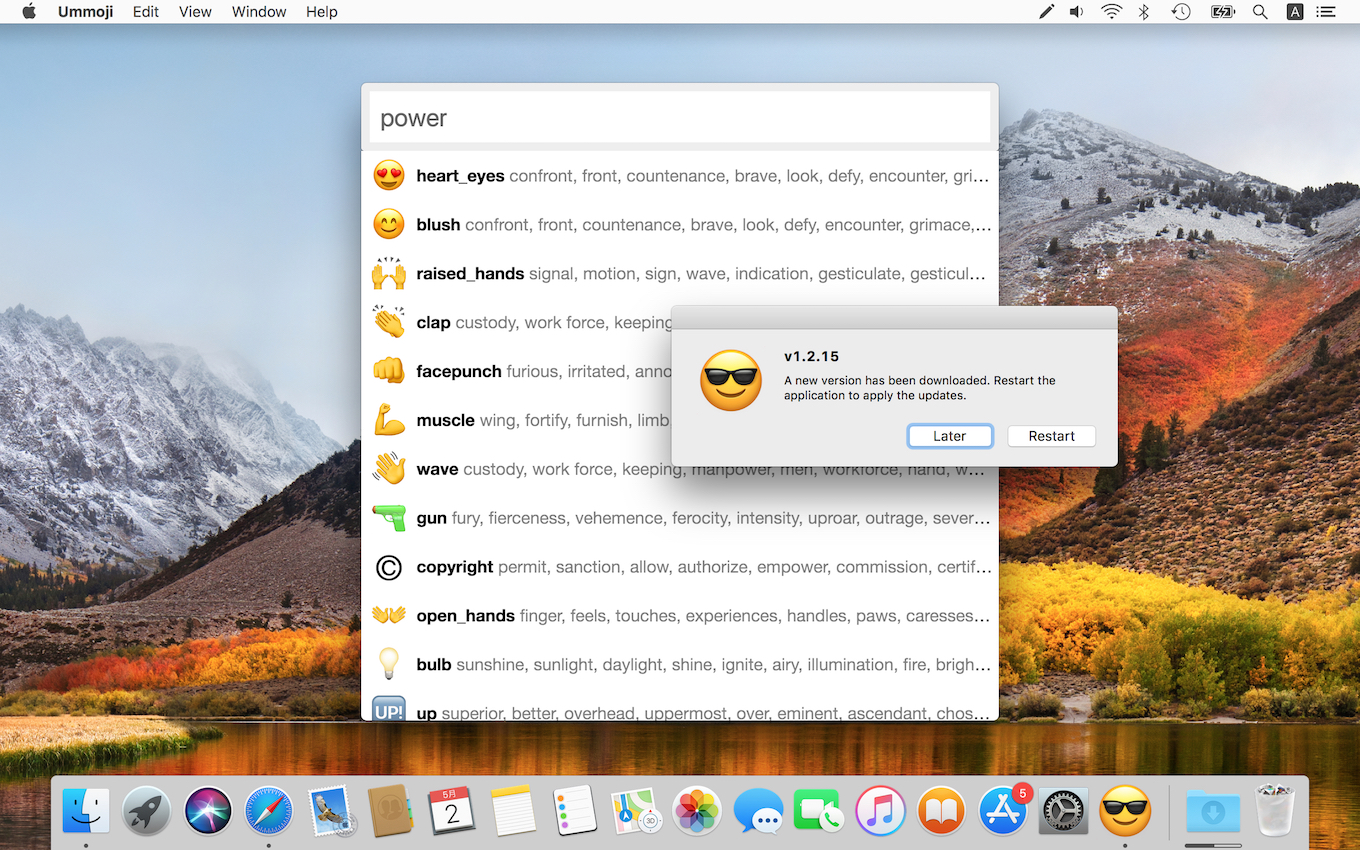The height and width of the screenshot is (850, 1360).
Task: Click the Later button in update dialog
Action: tap(949, 436)
